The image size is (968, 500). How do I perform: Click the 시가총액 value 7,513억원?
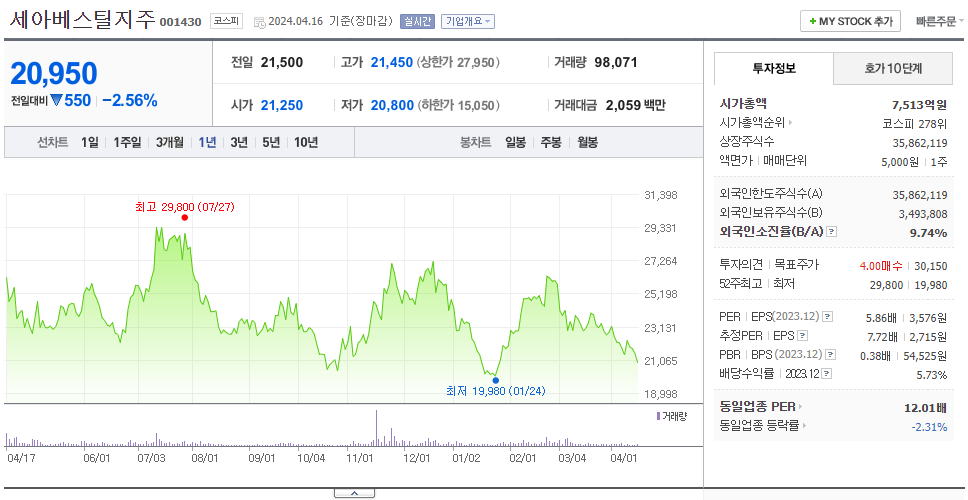pyautogui.click(x=919, y=105)
